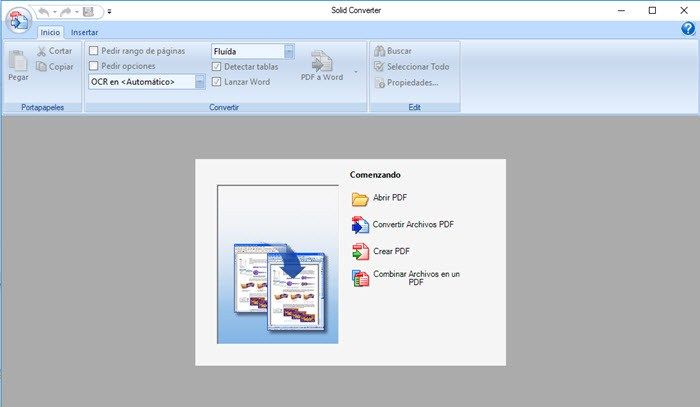700x407 pixels.
Task: Click the Seleccionar Todo button
Action: click(x=412, y=66)
